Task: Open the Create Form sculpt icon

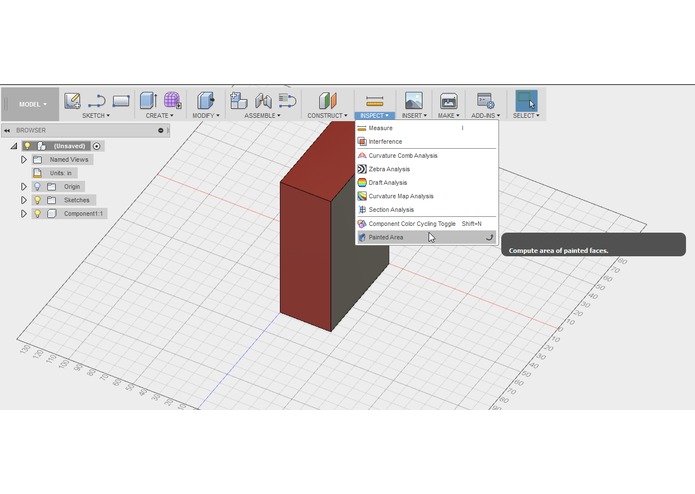Action: tap(172, 101)
